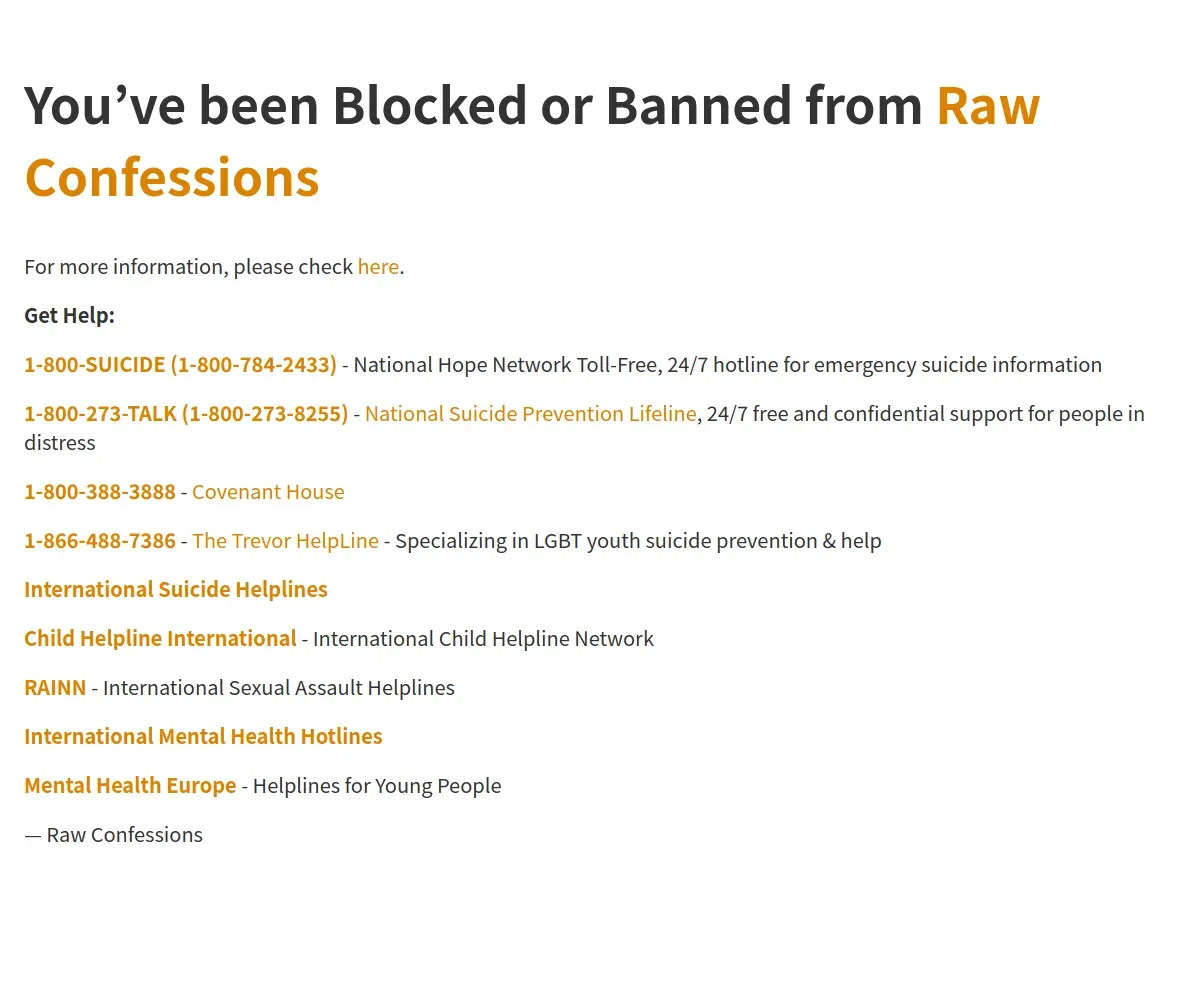The height and width of the screenshot is (1000, 1200).
Task: Open the Child Helpline International link
Action: coord(160,639)
